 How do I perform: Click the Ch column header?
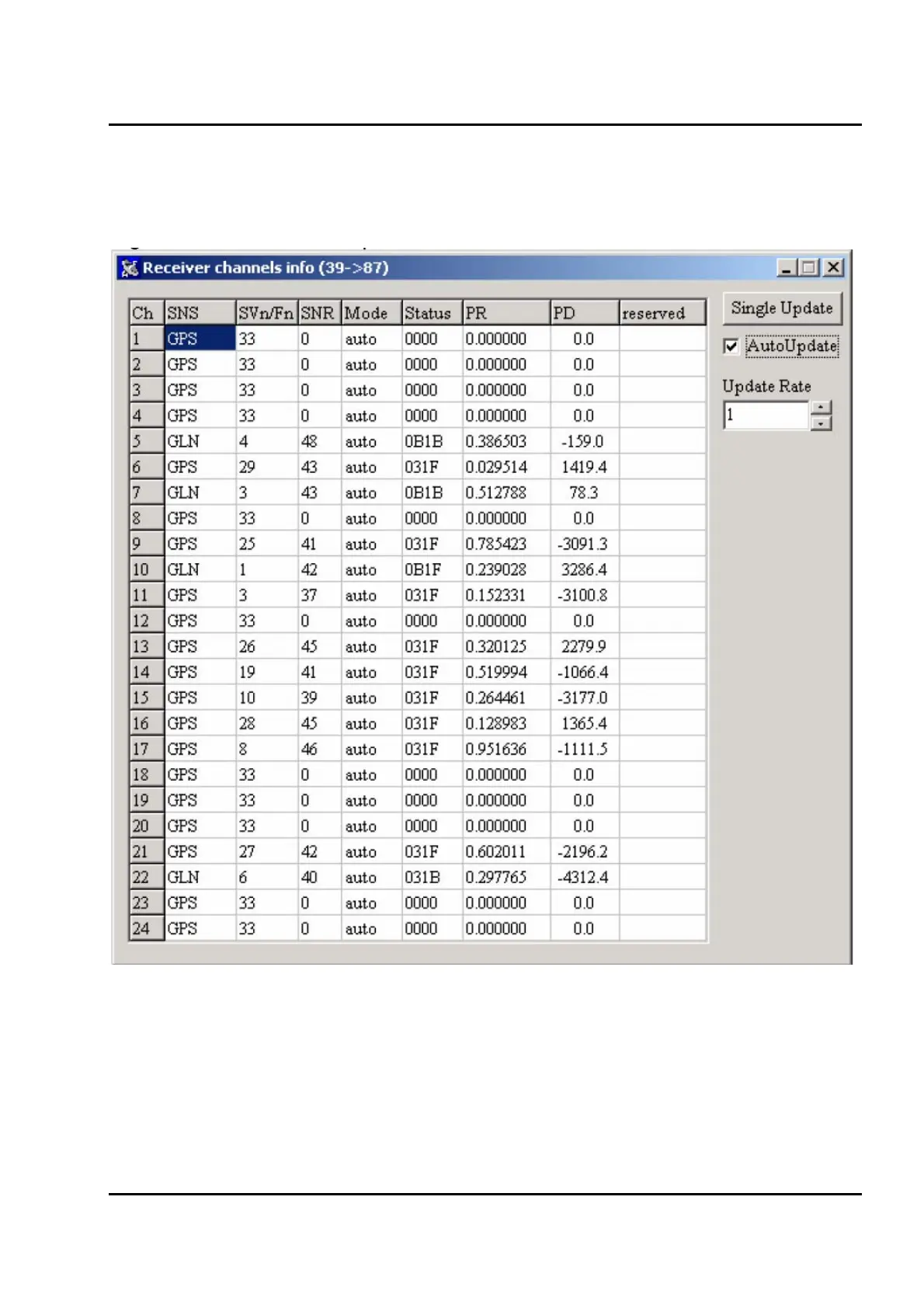[147, 313]
